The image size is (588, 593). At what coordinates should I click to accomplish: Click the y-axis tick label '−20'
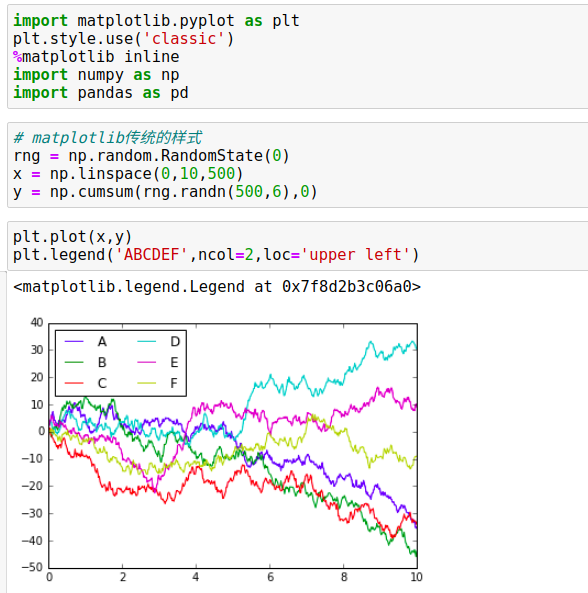(x=33, y=486)
